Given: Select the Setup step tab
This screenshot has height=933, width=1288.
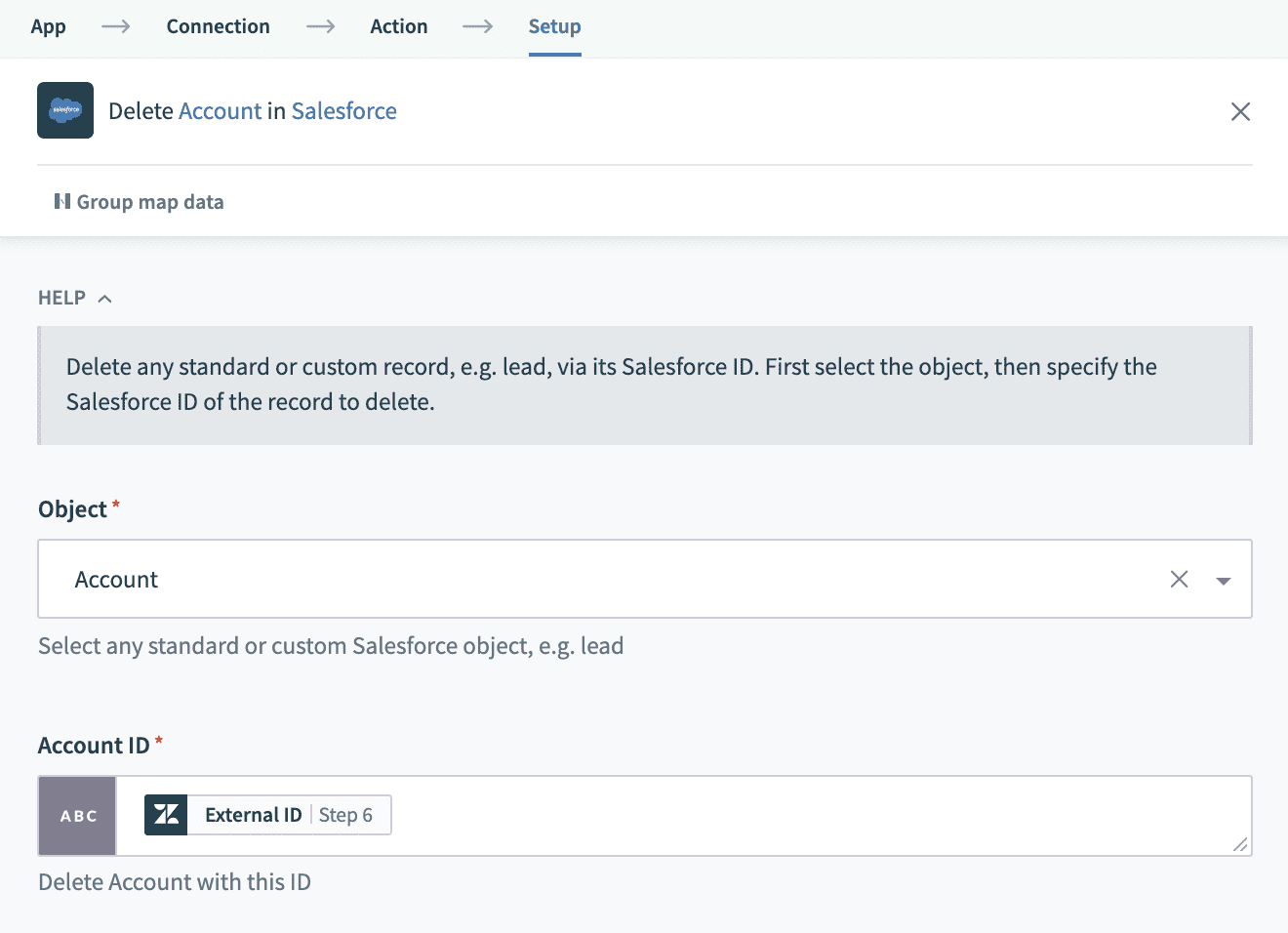Looking at the screenshot, I should 554,26.
